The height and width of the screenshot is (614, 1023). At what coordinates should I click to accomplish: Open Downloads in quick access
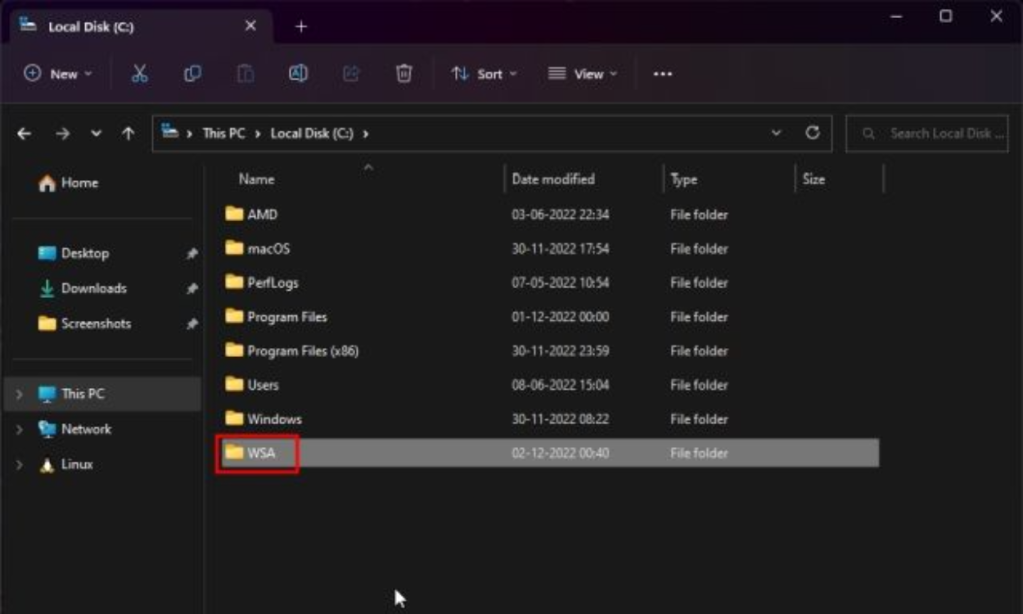82,288
